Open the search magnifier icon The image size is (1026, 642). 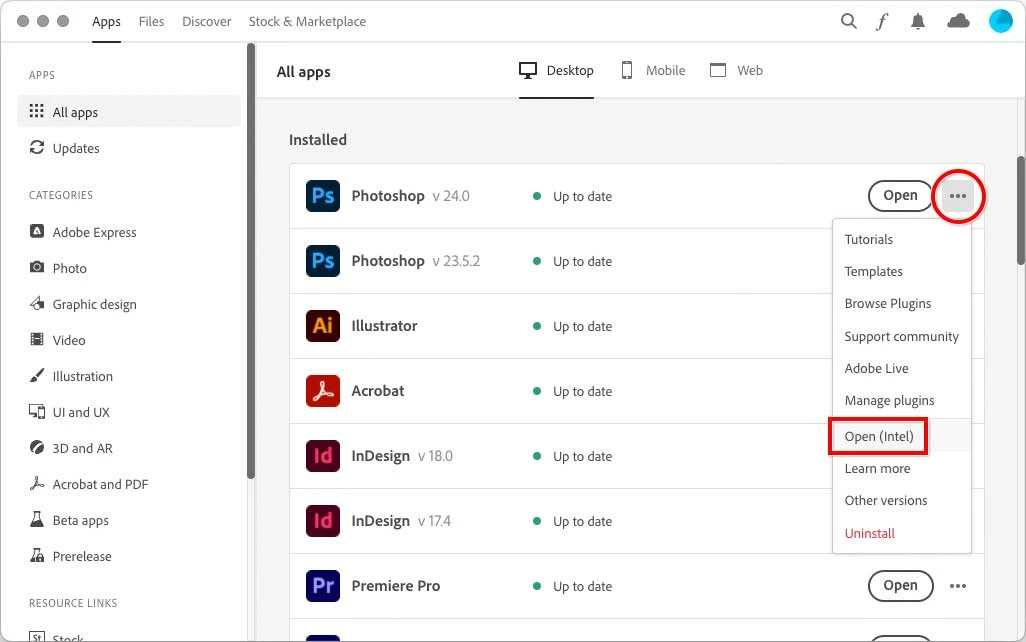coord(849,21)
